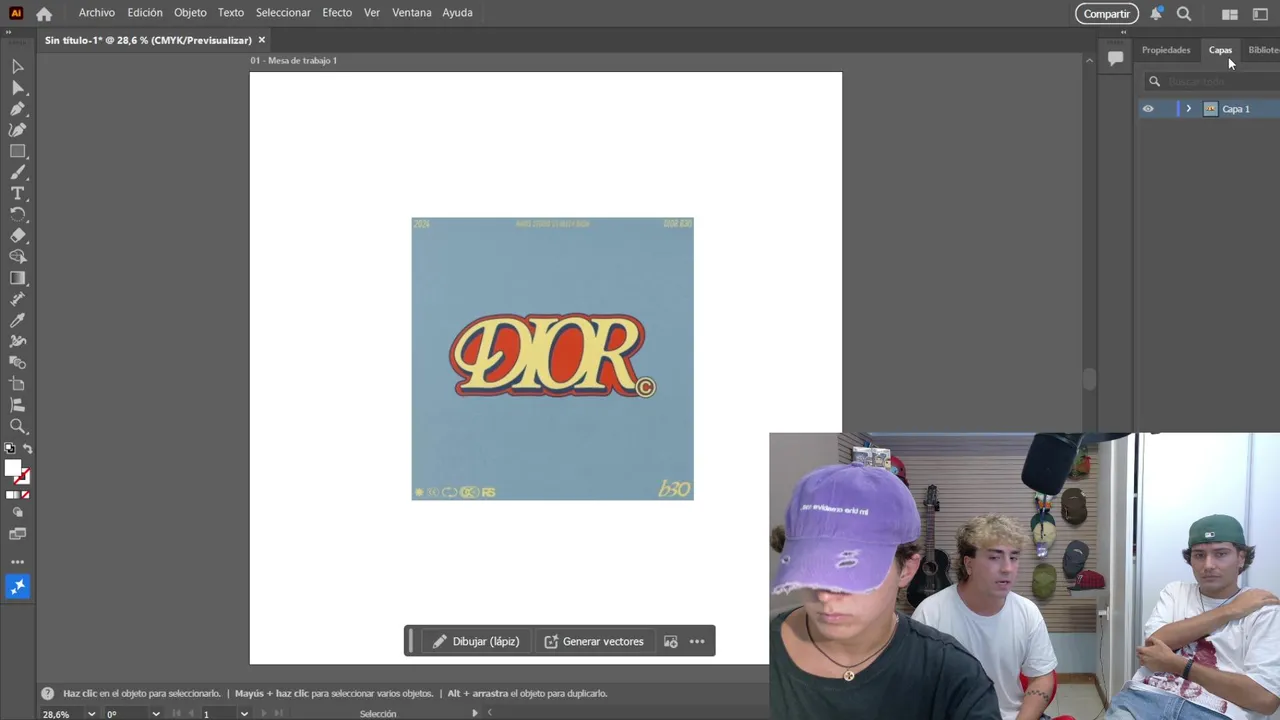The image size is (1280, 720).
Task: Click the Buscar todo layers search field
Action: click(1214, 82)
